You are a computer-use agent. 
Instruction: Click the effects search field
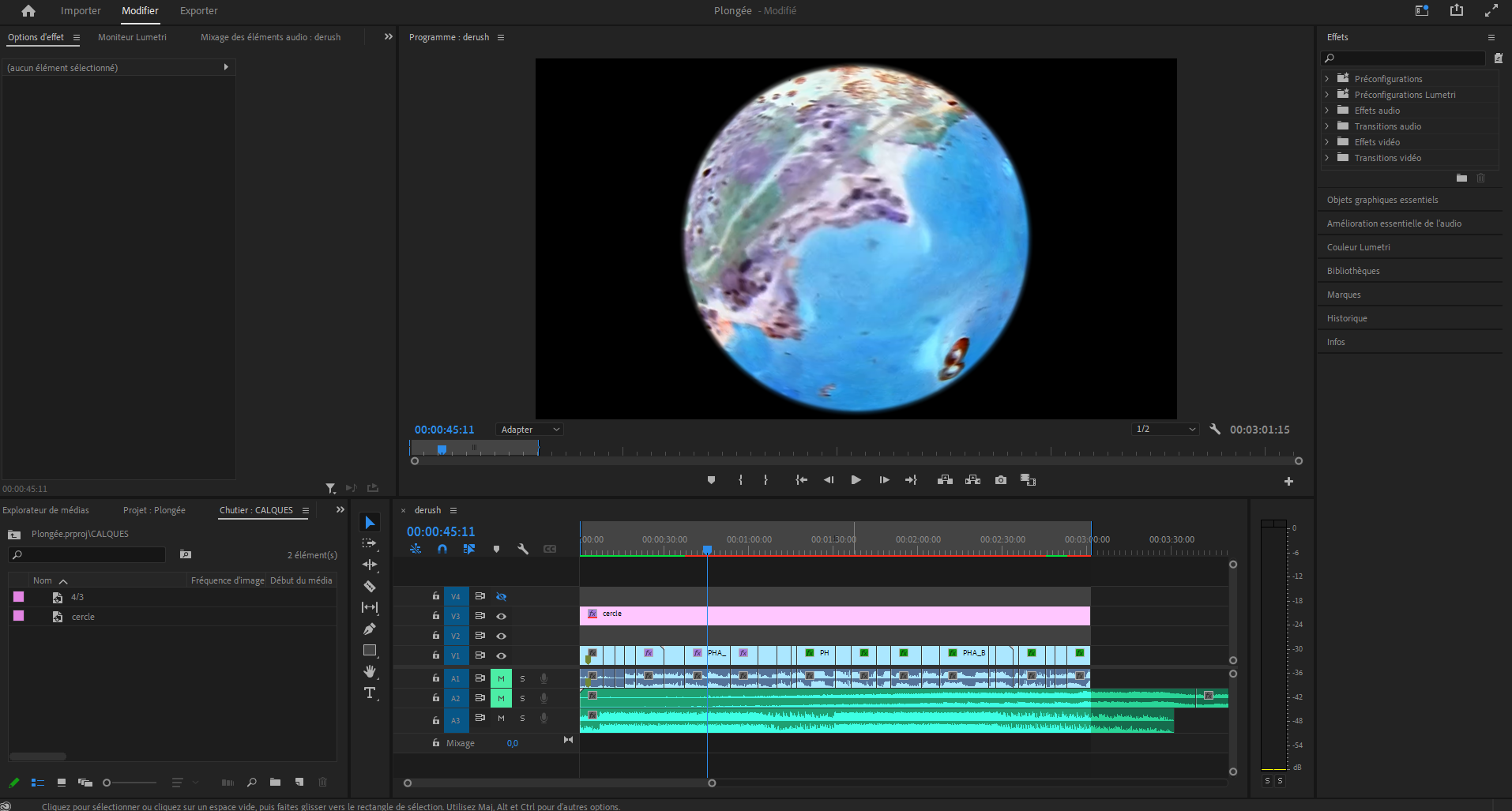(x=1406, y=58)
